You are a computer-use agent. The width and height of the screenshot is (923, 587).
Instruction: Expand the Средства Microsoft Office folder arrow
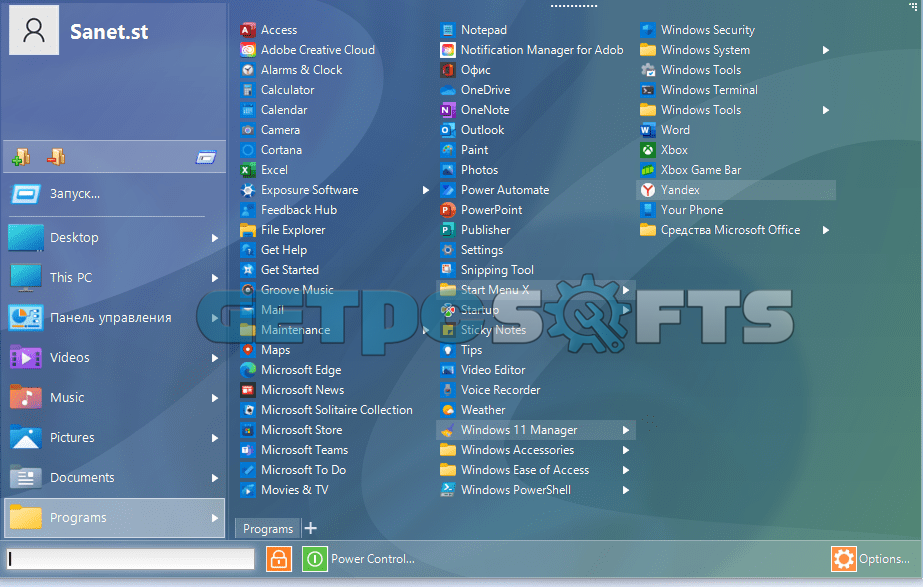coord(826,230)
